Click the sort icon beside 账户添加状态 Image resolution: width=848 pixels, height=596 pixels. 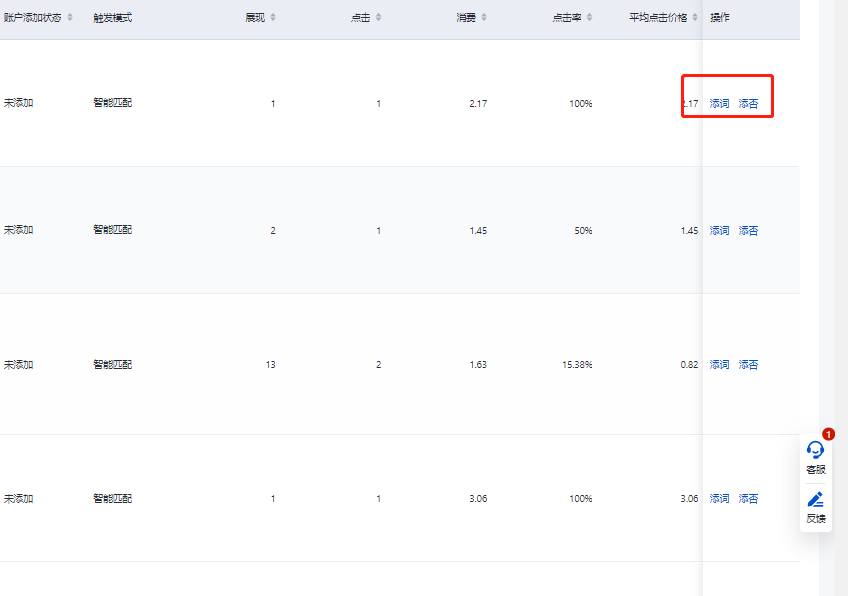(x=70, y=18)
